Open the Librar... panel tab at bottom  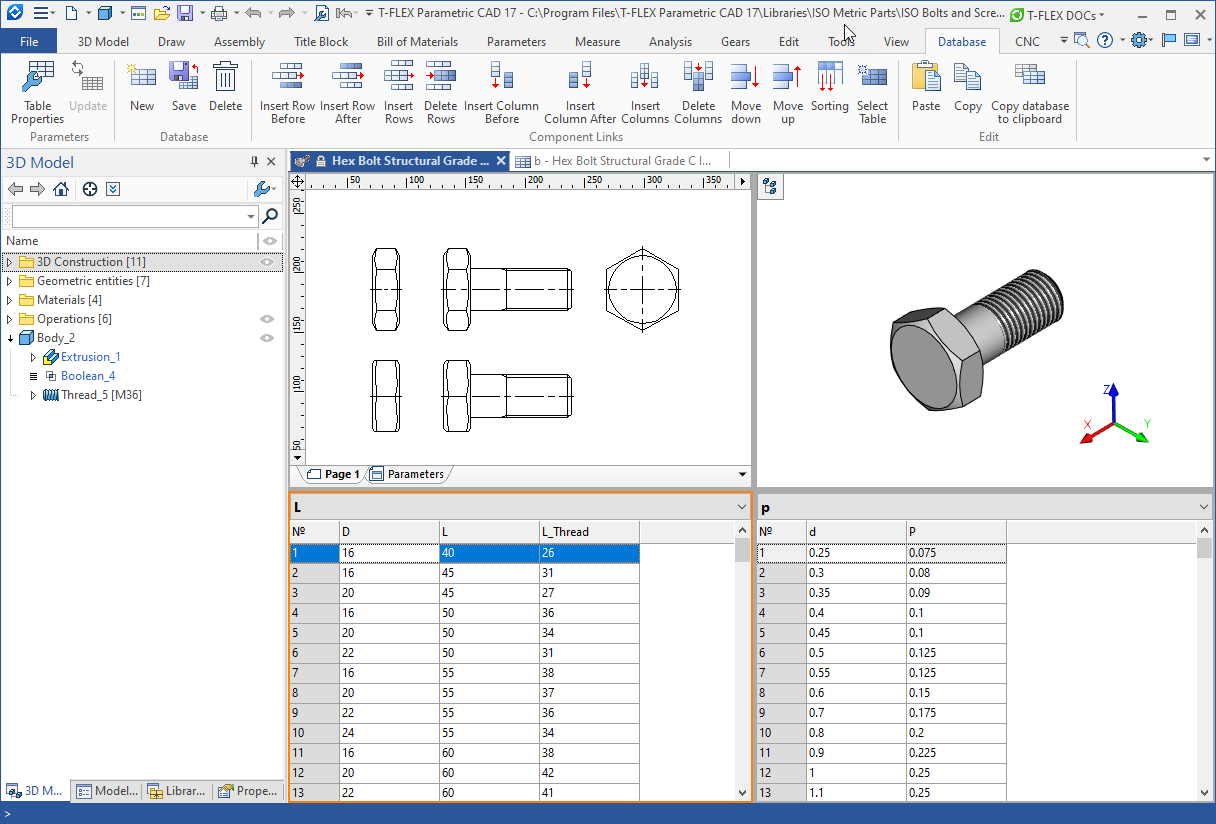tap(176, 791)
